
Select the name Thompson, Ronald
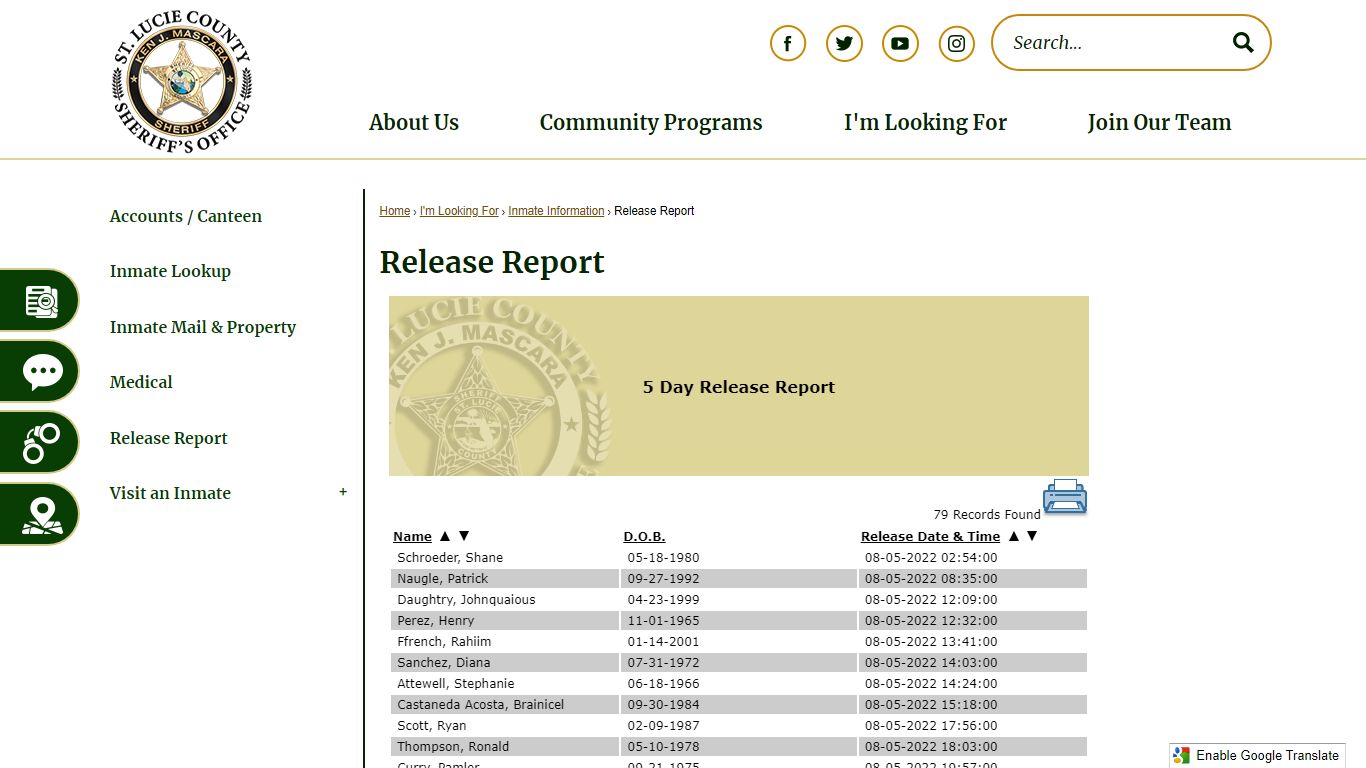point(453,747)
